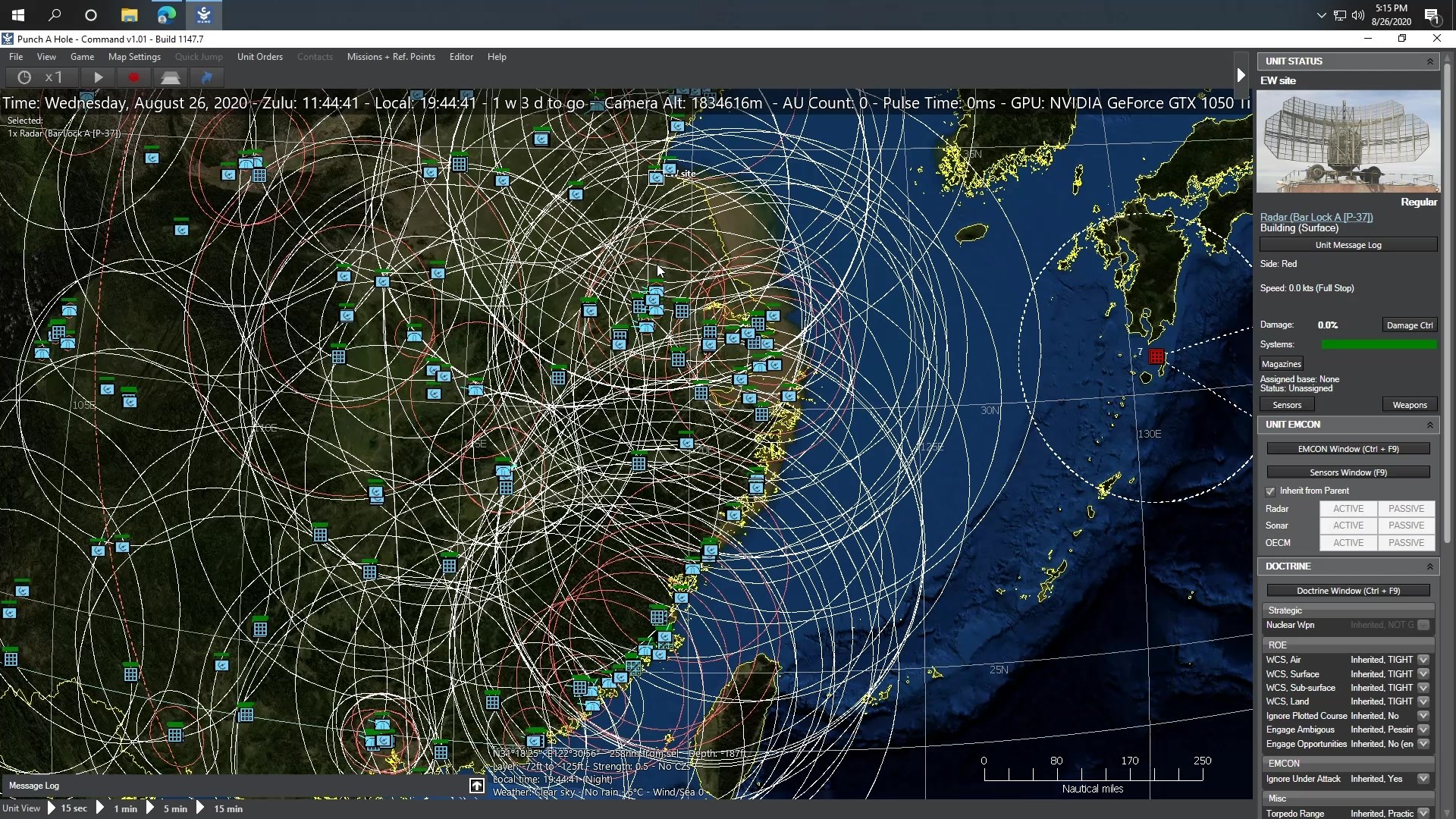The image size is (1456, 819).
Task: Open File Explorer from the taskbar
Action: click(129, 14)
